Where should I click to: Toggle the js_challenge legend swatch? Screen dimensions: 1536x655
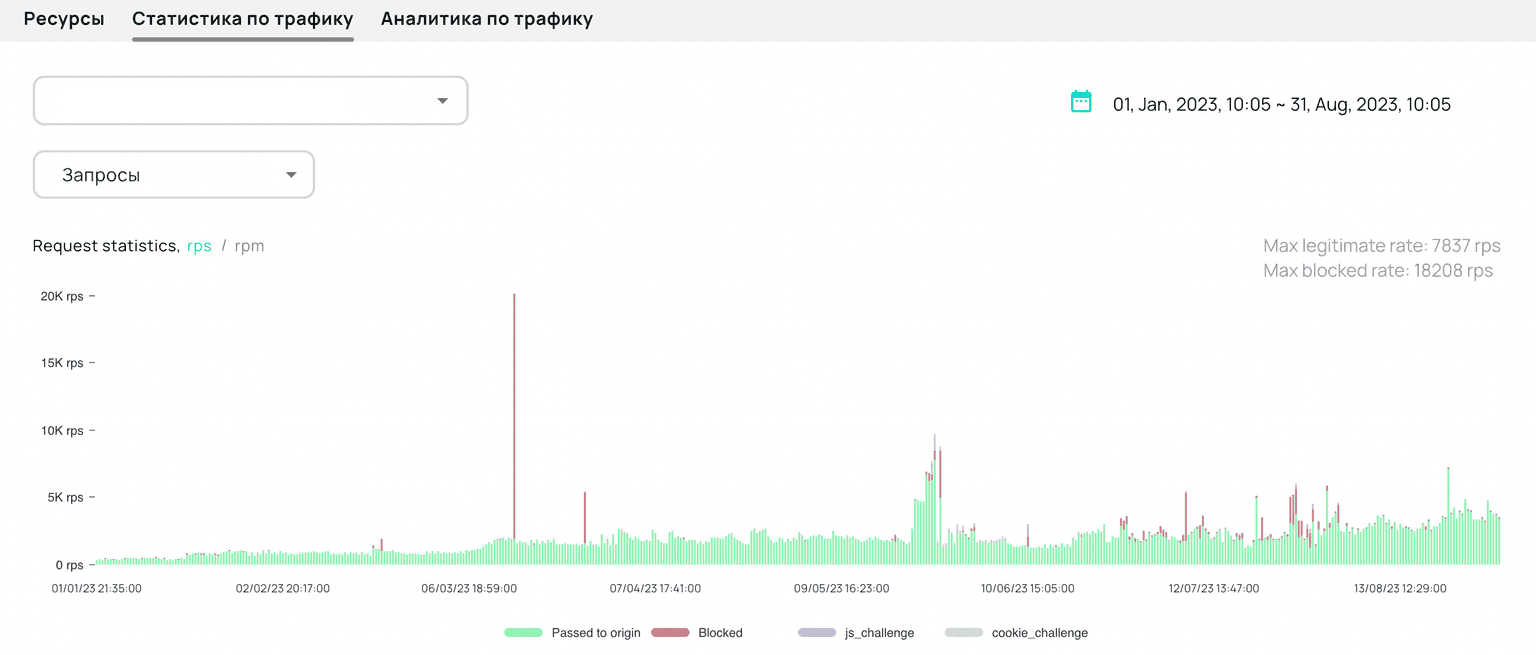[816, 633]
